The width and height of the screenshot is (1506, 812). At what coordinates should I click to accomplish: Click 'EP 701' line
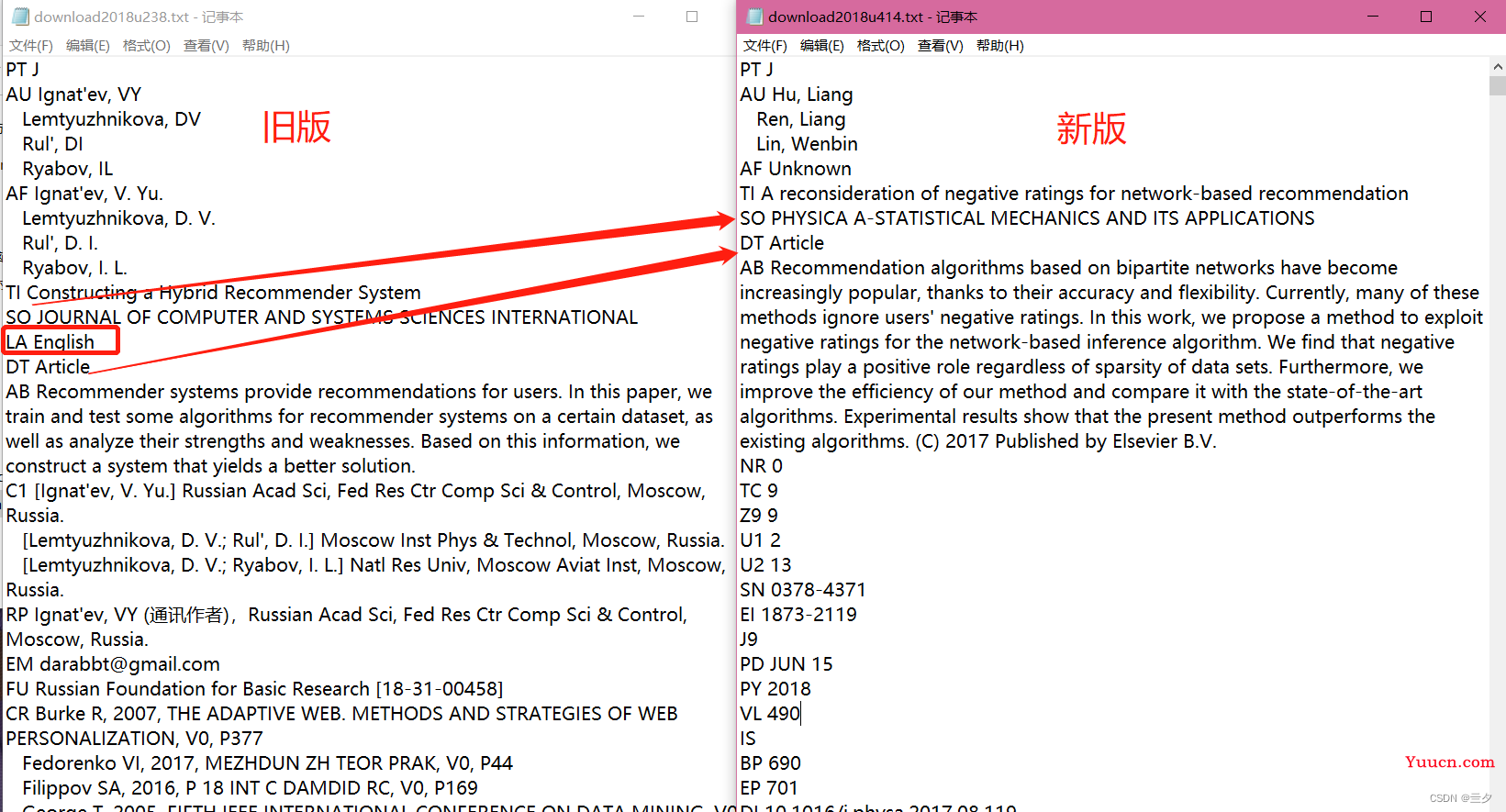click(x=769, y=788)
